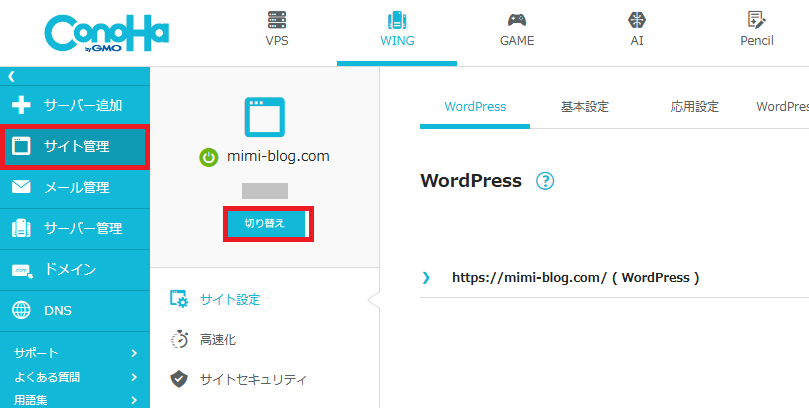Click the mimi-blog.com domain name
Screen dimensions: 809x408
(278, 156)
